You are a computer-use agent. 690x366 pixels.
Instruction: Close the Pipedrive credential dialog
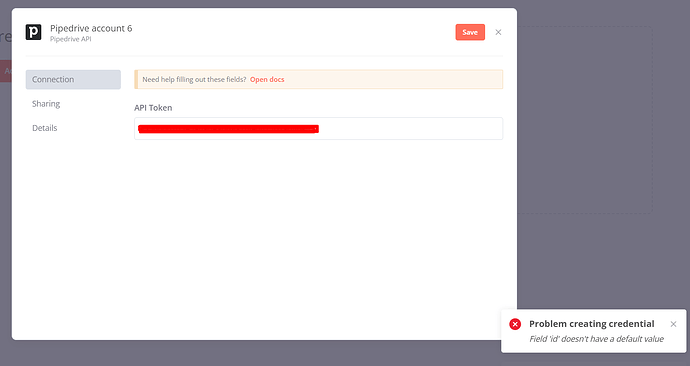pos(498,32)
